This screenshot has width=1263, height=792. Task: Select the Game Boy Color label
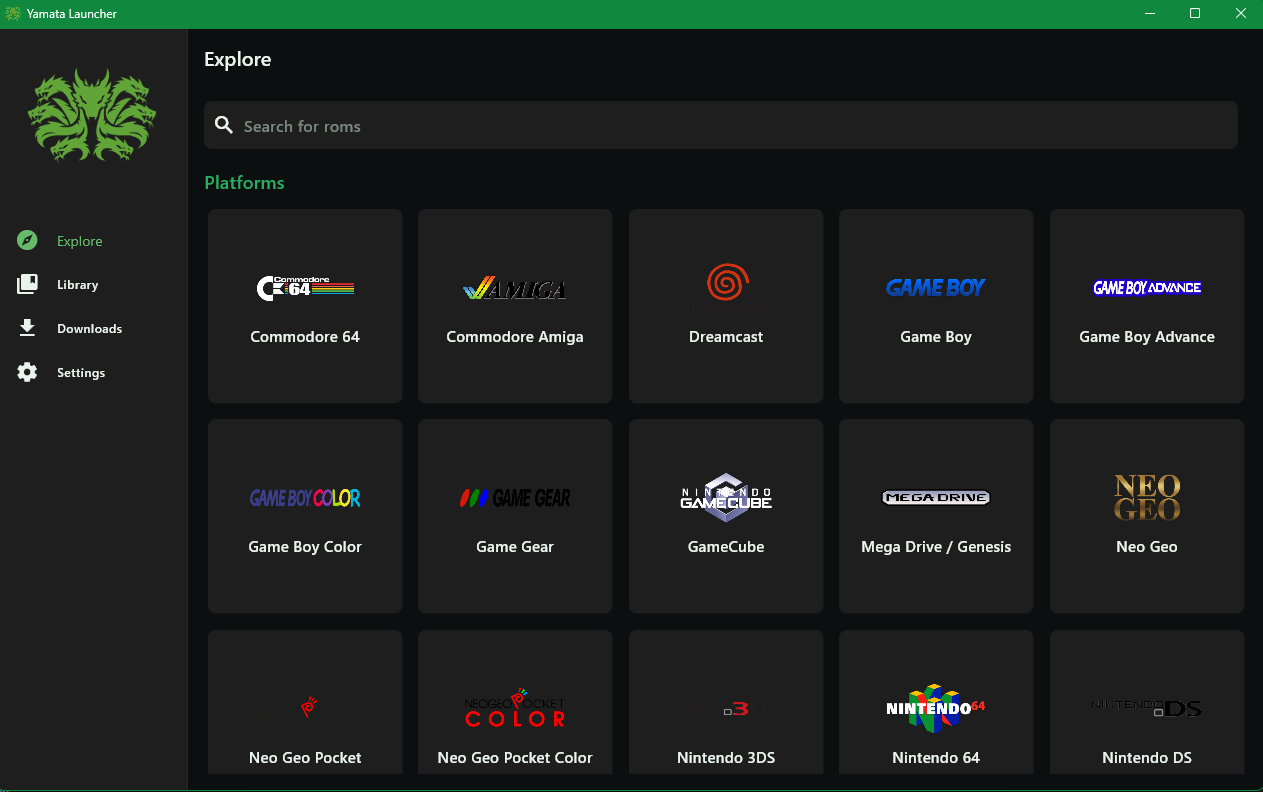(x=305, y=547)
